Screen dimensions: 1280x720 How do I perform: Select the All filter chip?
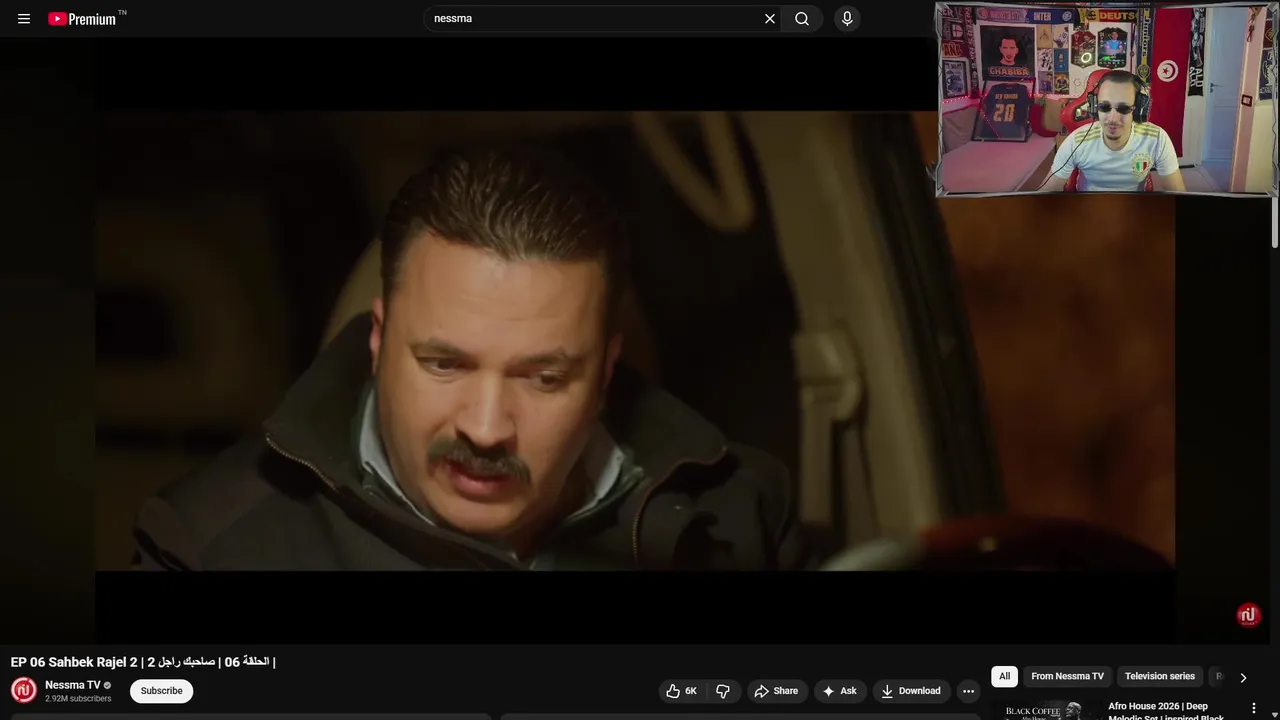tap(1005, 676)
